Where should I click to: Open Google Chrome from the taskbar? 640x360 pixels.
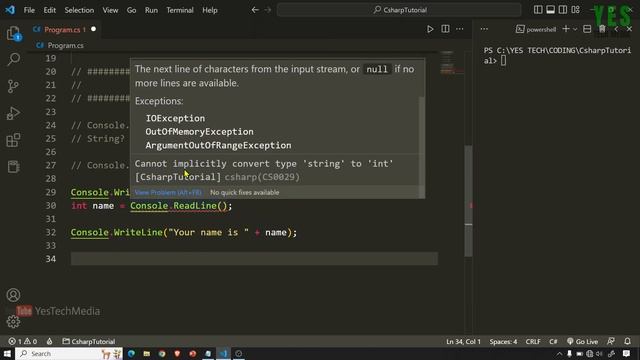[x=162, y=353]
